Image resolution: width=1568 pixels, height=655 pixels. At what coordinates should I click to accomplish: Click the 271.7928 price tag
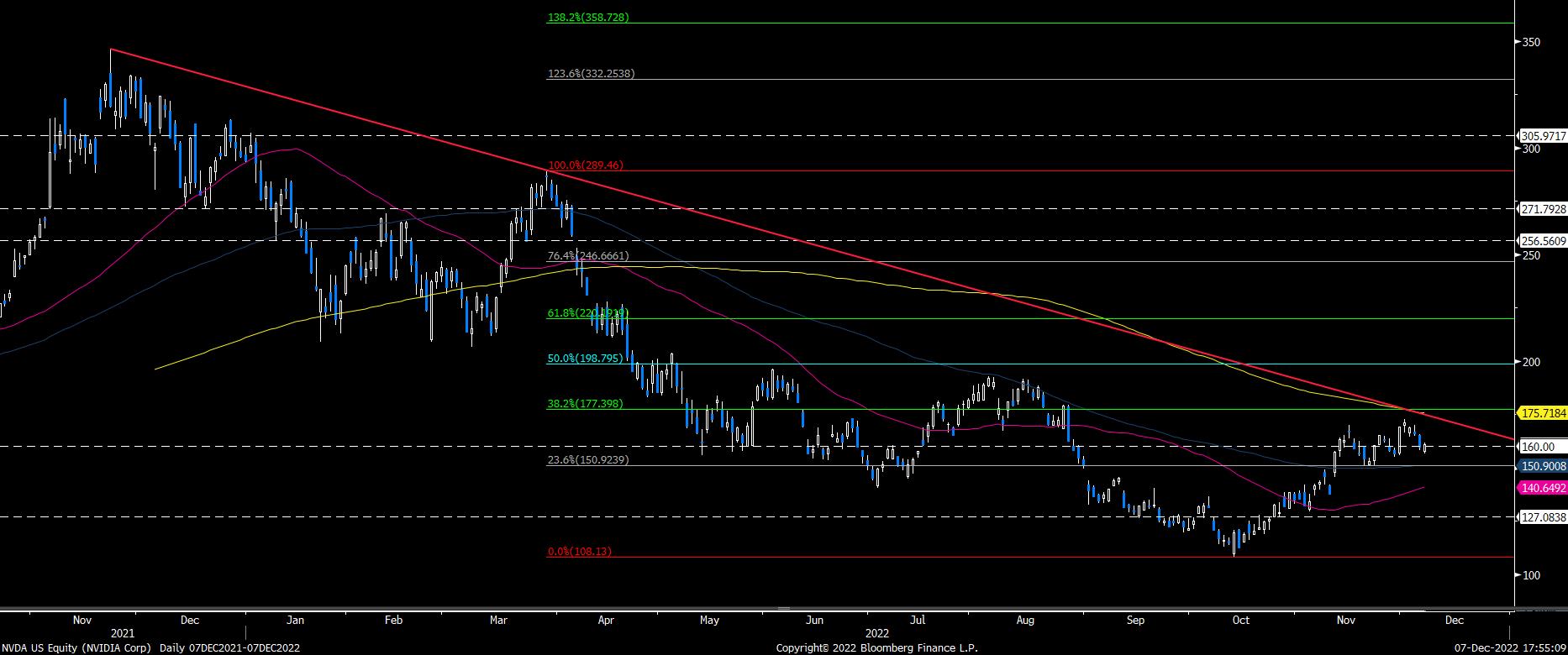(x=1543, y=208)
